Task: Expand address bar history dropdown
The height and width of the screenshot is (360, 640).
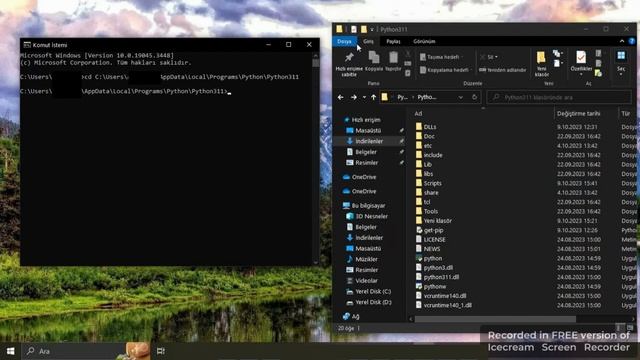Action: 461,97
